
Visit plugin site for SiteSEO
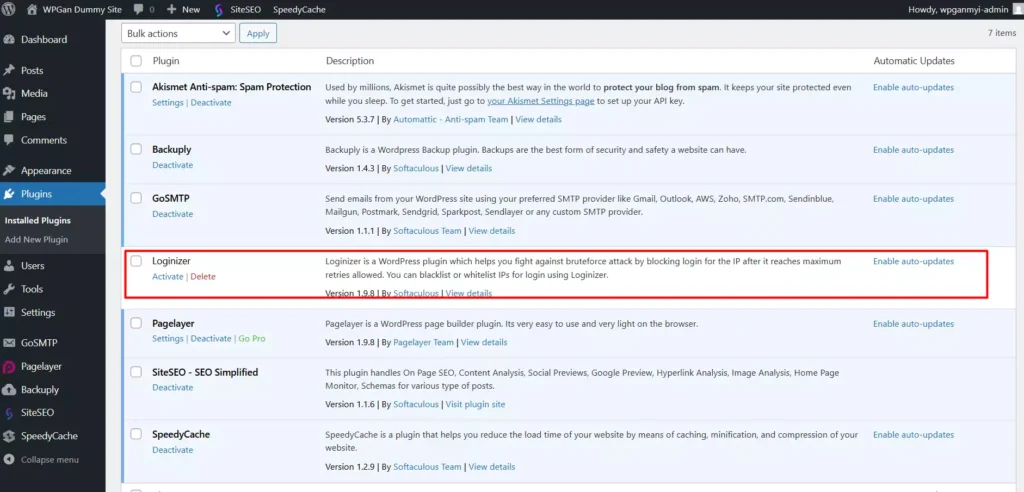(475, 404)
